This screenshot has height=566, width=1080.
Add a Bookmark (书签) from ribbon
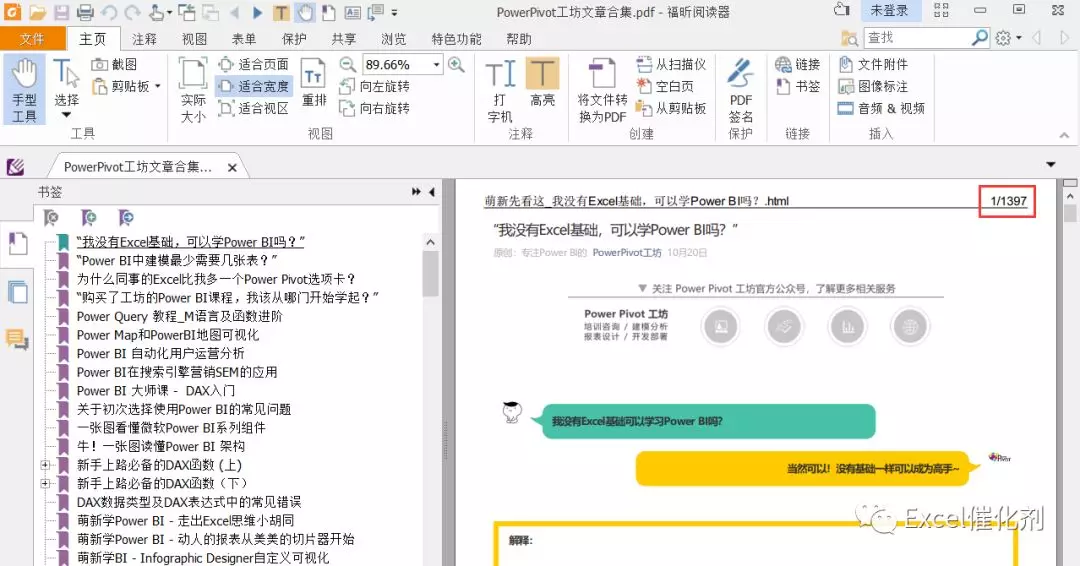pyautogui.click(x=798, y=86)
